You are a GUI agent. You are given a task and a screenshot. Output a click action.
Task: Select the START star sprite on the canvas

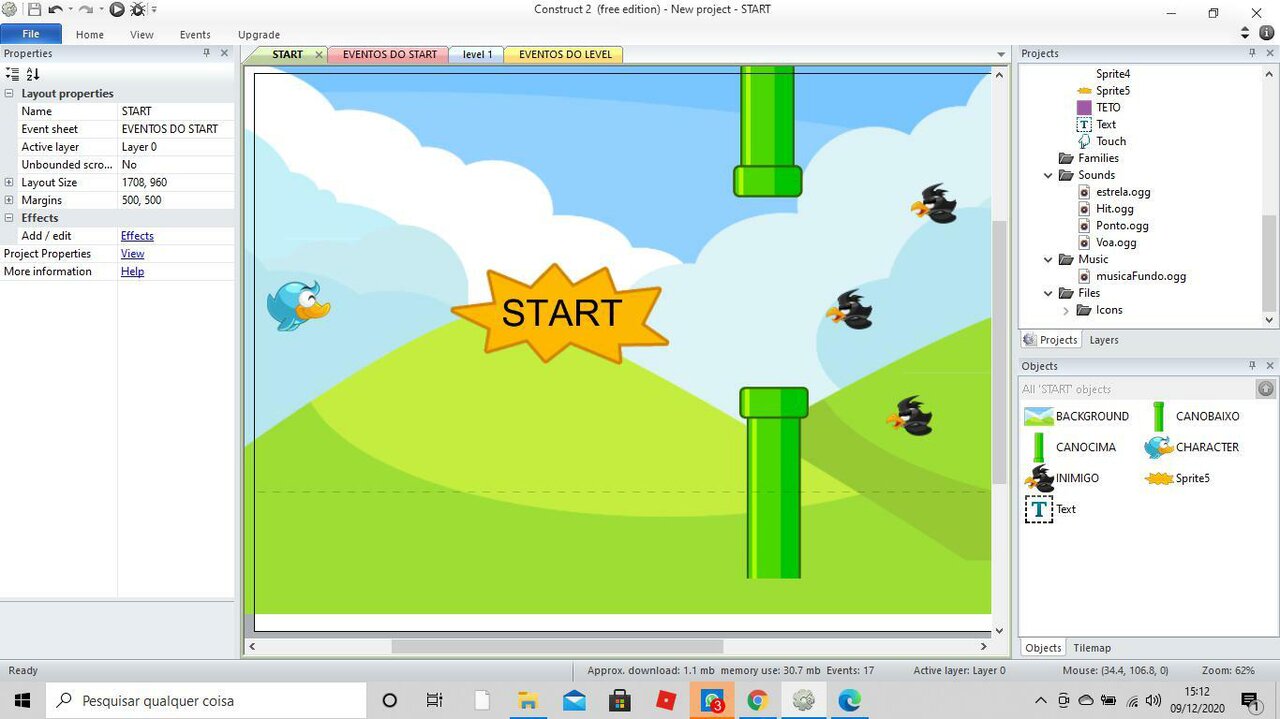(560, 313)
